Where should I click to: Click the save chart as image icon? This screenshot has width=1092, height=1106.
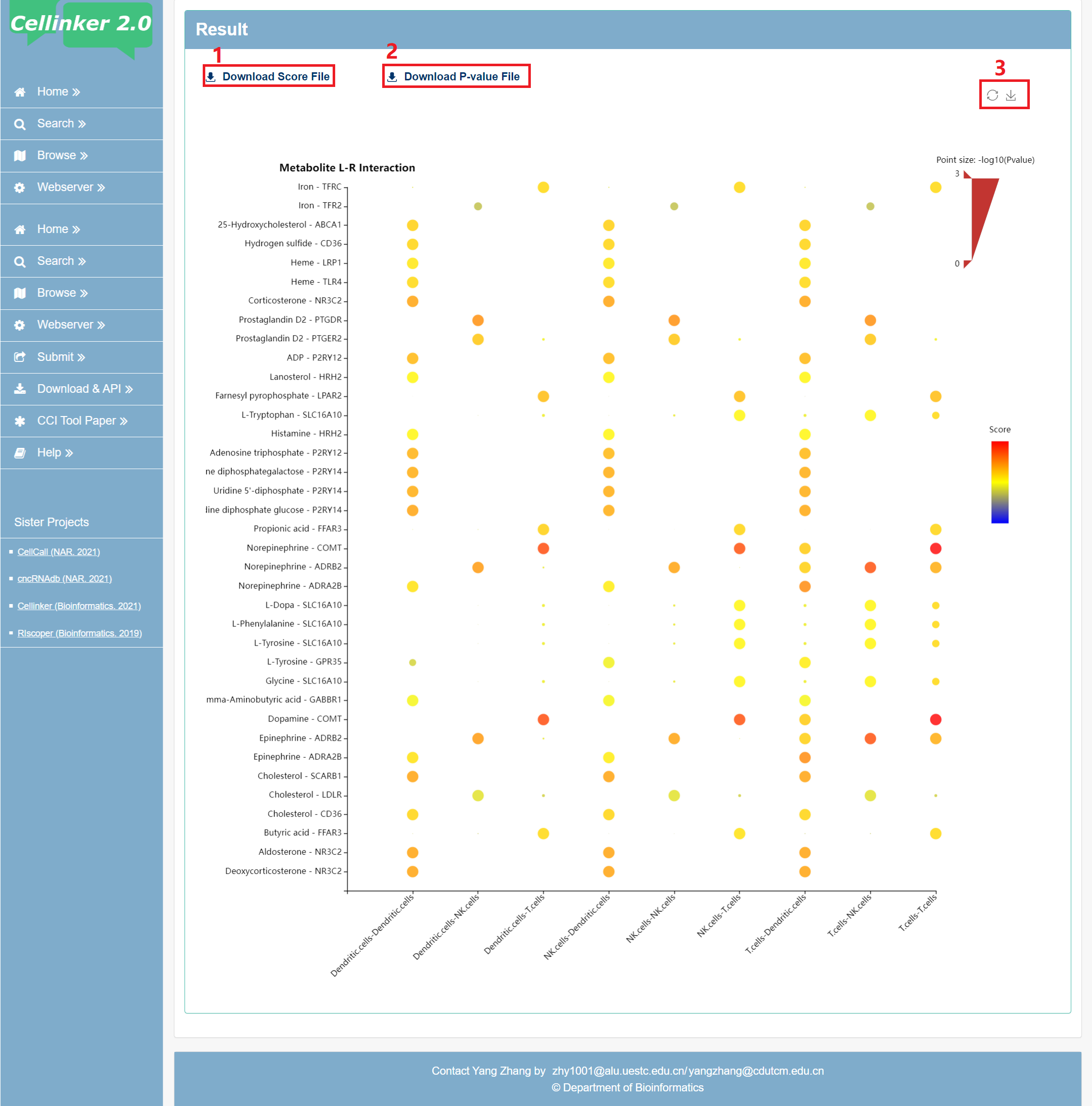coord(1011,95)
